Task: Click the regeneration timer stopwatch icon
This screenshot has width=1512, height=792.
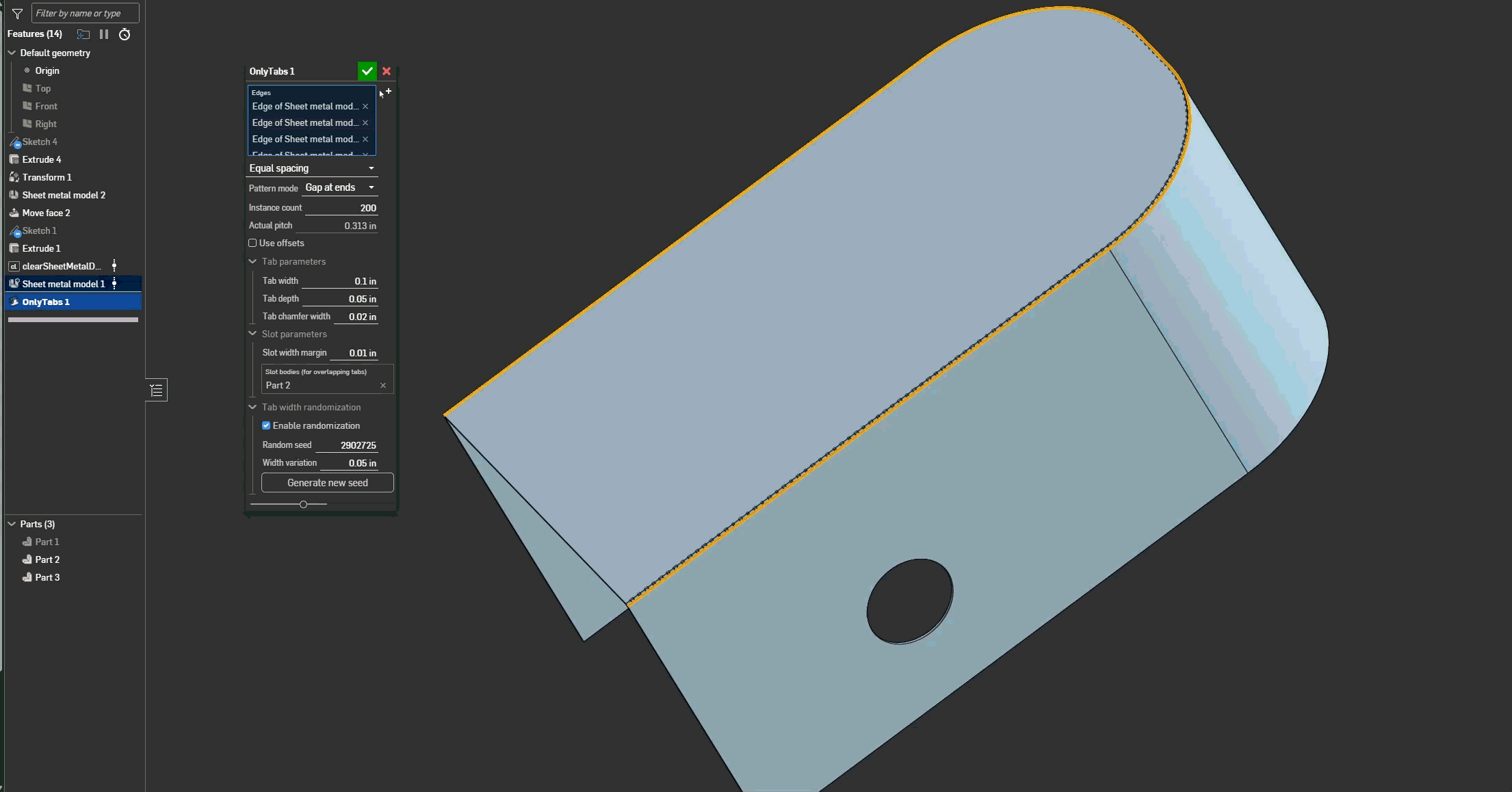Action: (x=125, y=34)
